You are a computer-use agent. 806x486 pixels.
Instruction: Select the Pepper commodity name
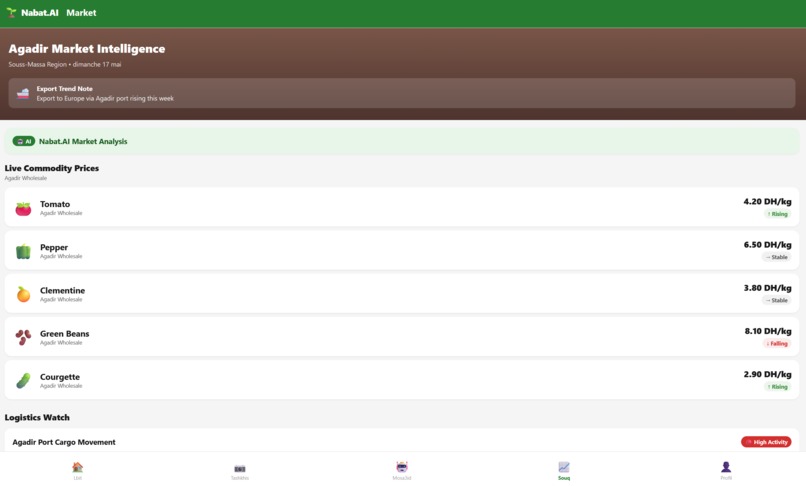(x=54, y=247)
